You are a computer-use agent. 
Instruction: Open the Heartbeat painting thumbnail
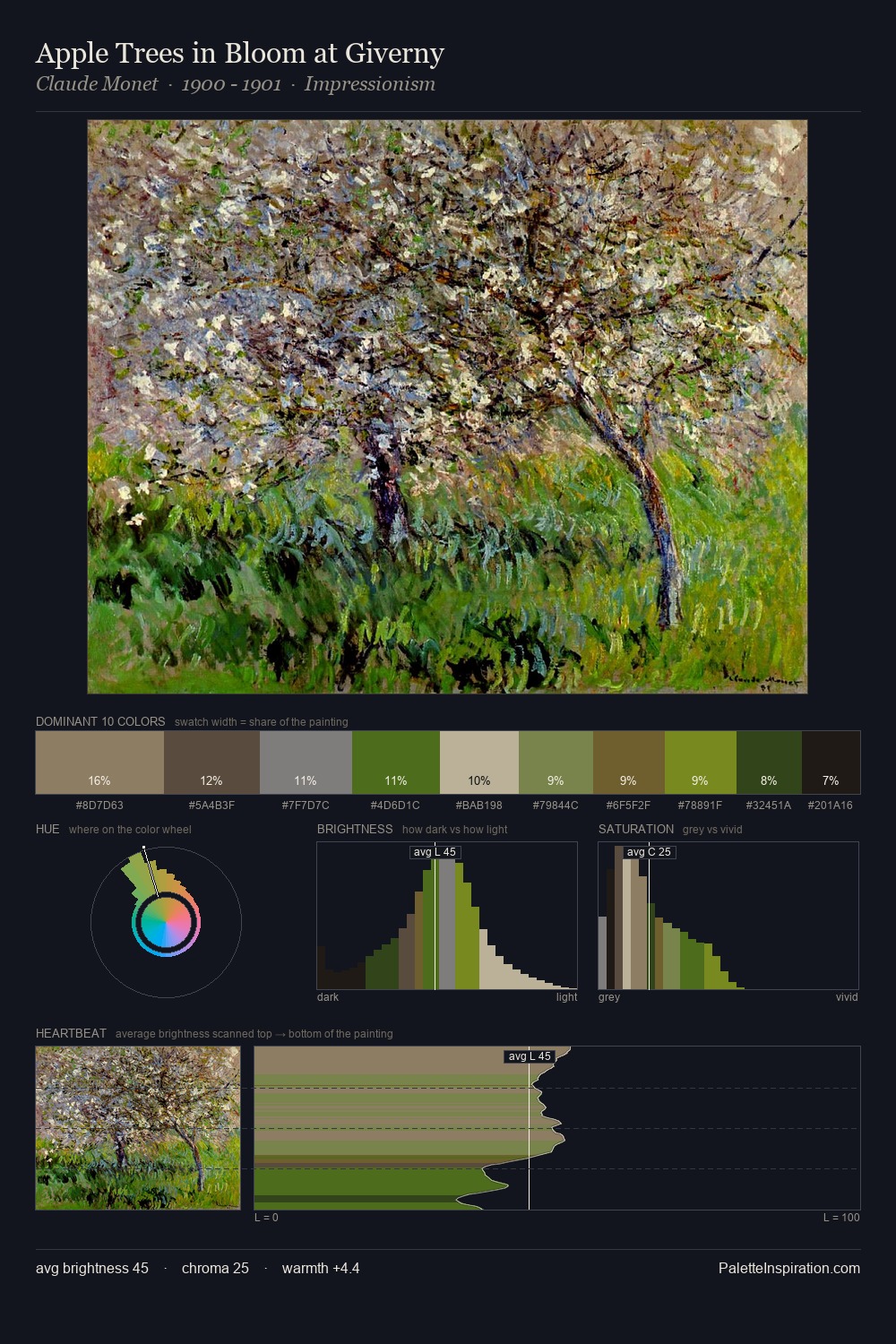tap(138, 1128)
